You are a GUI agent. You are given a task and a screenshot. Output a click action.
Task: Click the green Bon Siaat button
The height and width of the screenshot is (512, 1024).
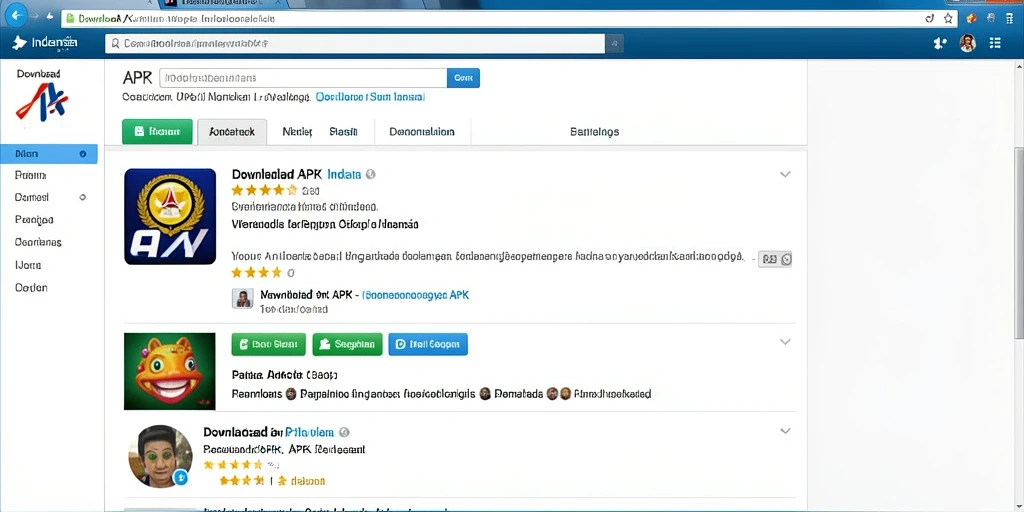pyautogui.click(x=268, y=344)
